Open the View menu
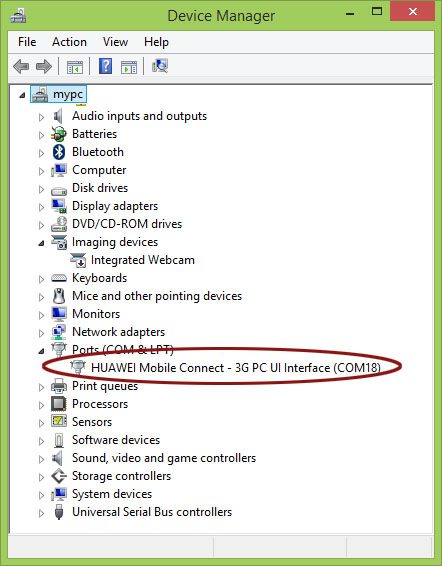This screenshot has height=566, width=442. 115,42
